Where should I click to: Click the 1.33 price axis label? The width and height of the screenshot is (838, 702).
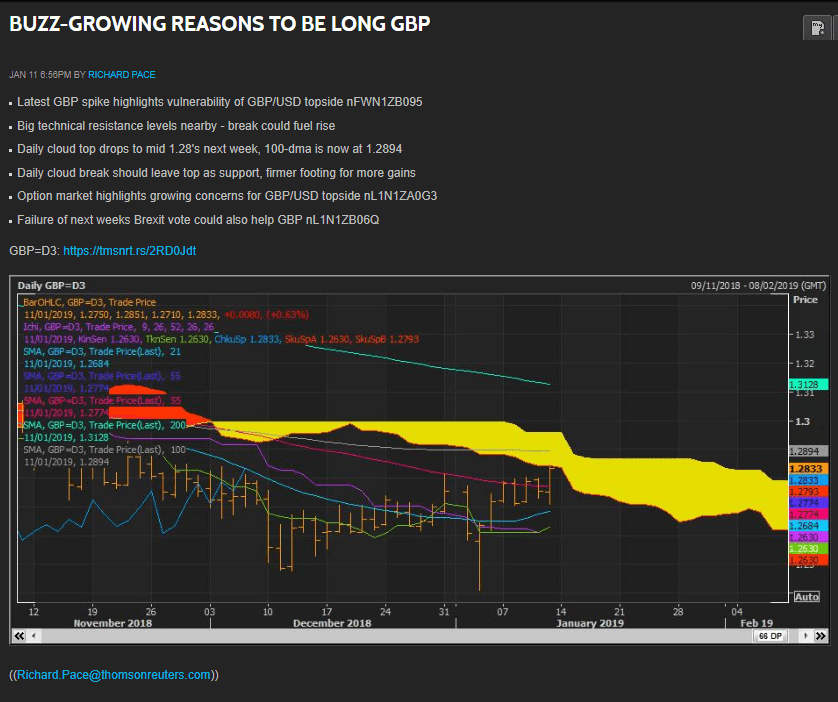(805, 335)
